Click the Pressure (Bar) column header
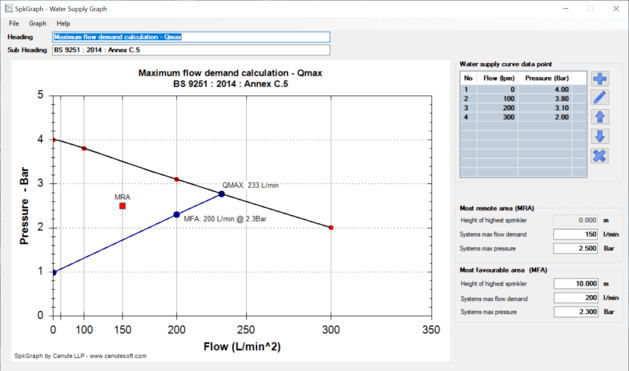The height and width of the screenshot is (371, 629). (544, 78)
